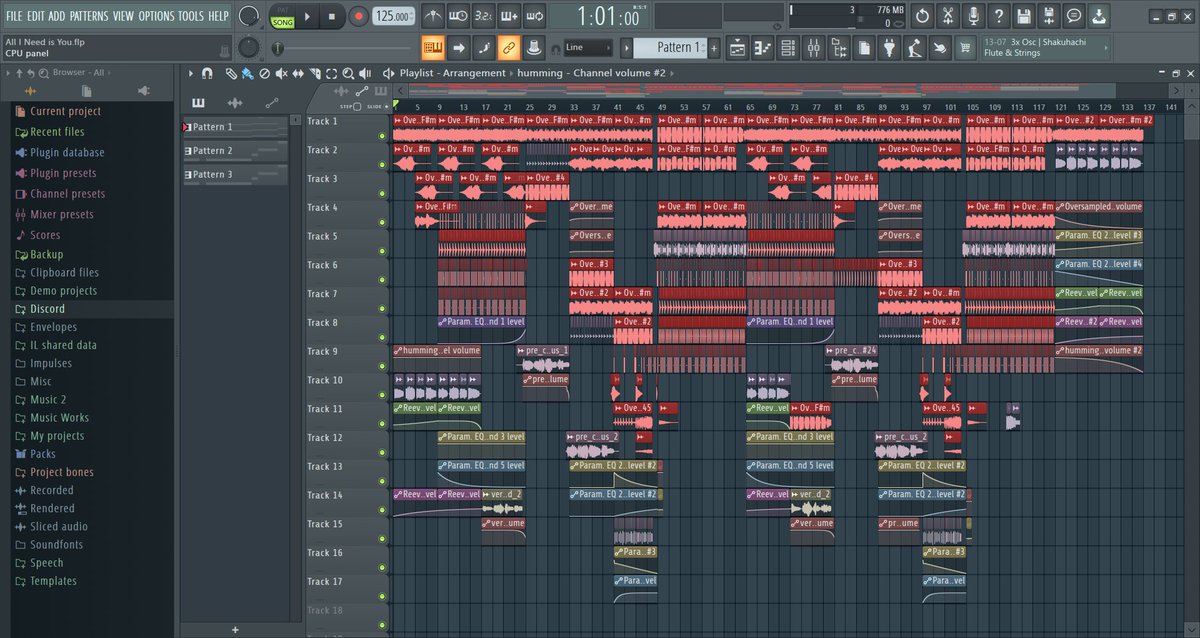
Task: Select the playlist zoom magnifier tool
Action: [x=347, y=73]
